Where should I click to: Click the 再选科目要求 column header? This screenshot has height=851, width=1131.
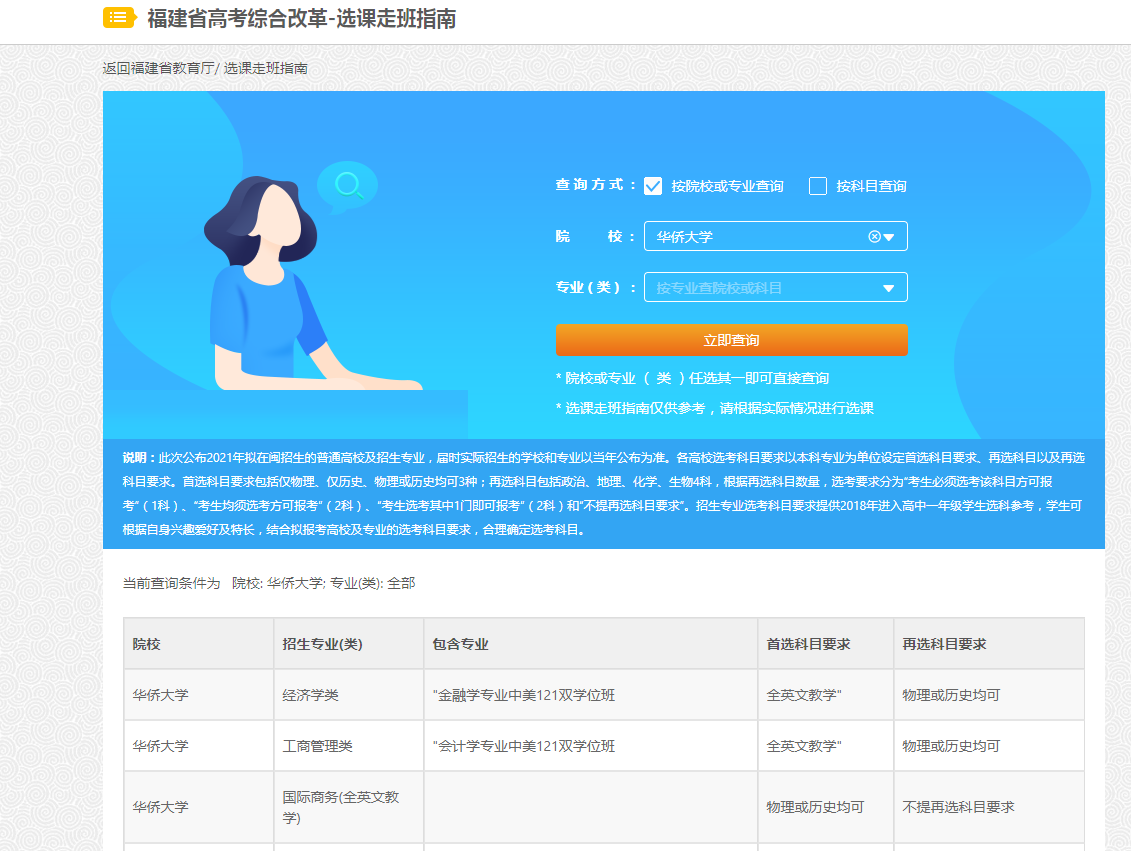click(989, 644)
